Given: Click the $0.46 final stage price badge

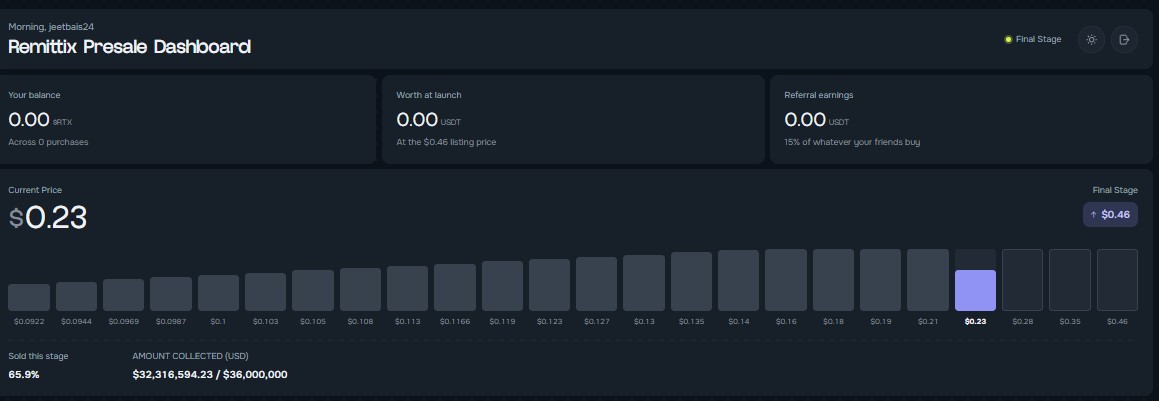Looking at the screenshot, I should (x=1110, y=215).
